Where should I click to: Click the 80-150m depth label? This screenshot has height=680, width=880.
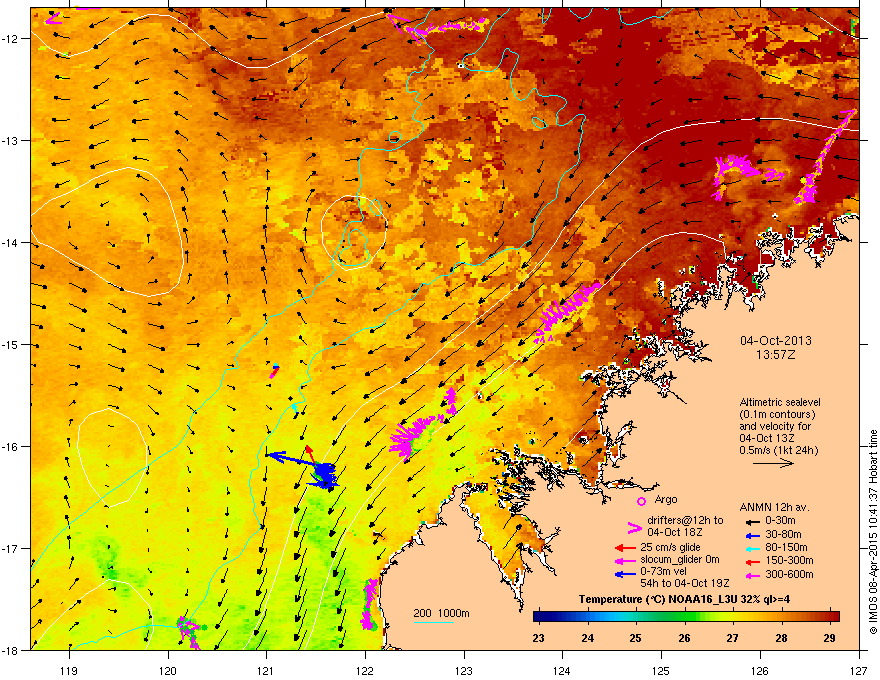(786, 547)
